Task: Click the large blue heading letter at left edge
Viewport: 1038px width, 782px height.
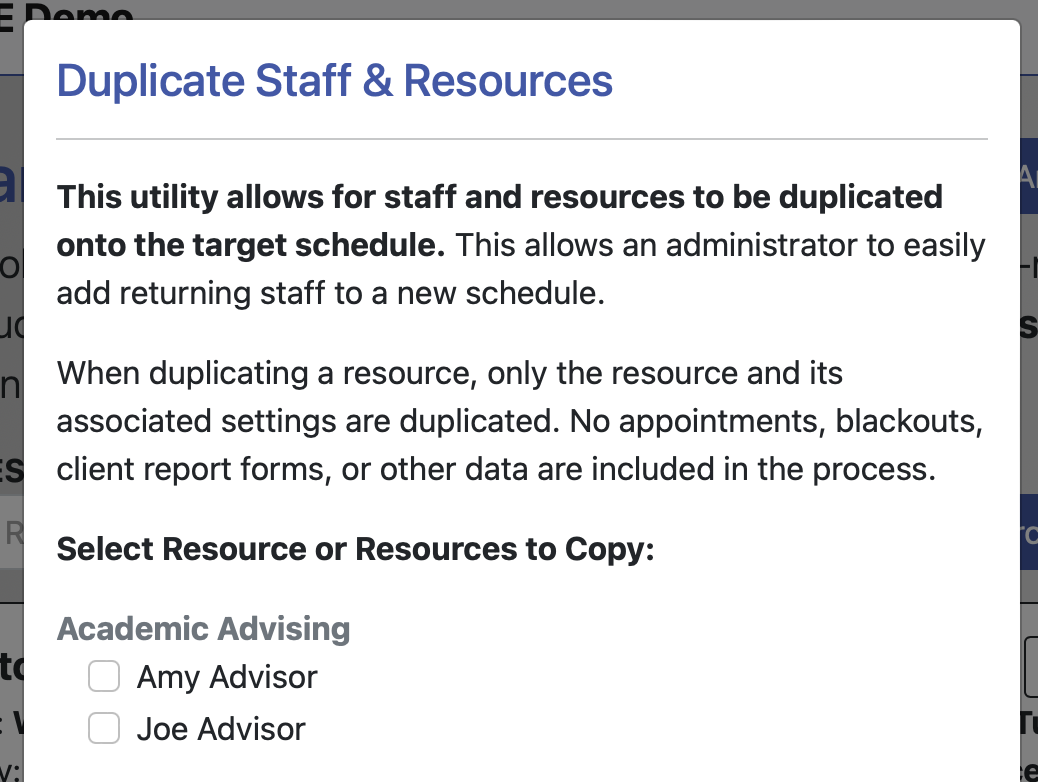Action: [x=11, y=183]
